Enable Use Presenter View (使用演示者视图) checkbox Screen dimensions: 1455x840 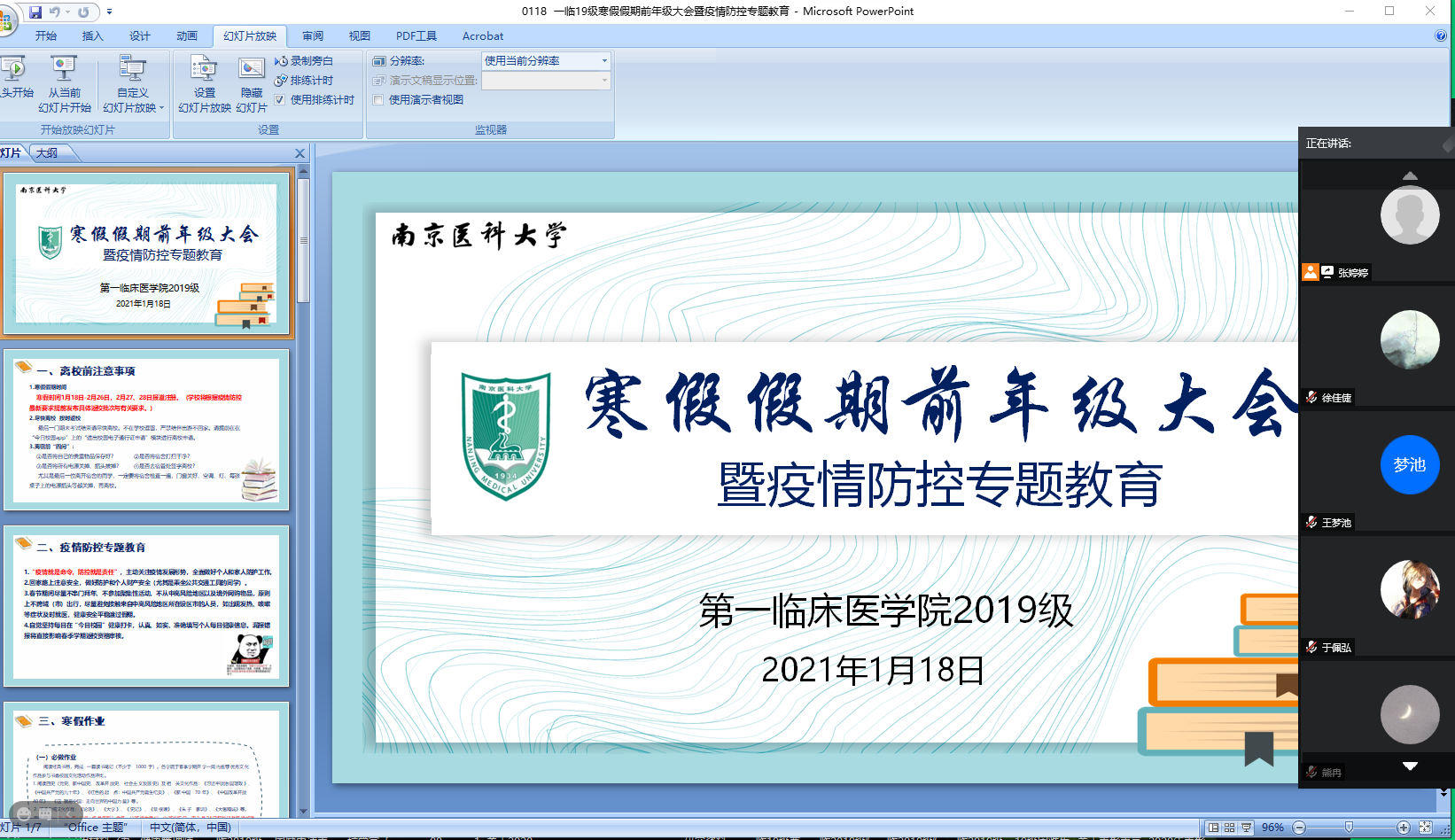[378, 100]
